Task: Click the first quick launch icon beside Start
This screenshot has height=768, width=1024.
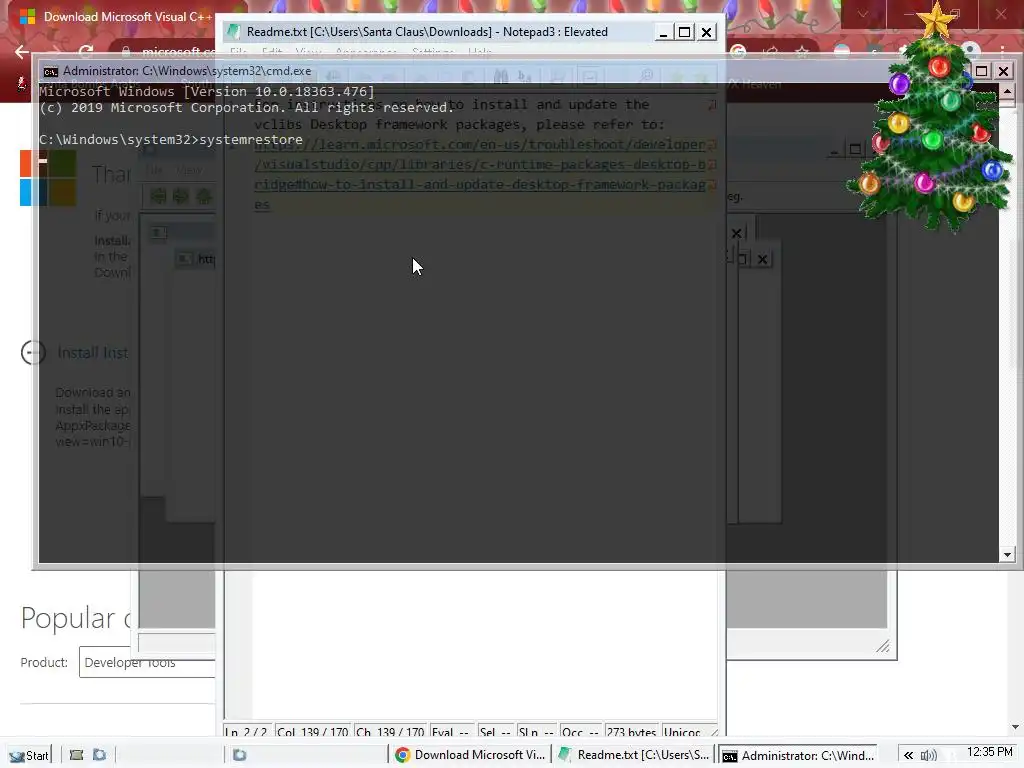Action: point(76,755)
